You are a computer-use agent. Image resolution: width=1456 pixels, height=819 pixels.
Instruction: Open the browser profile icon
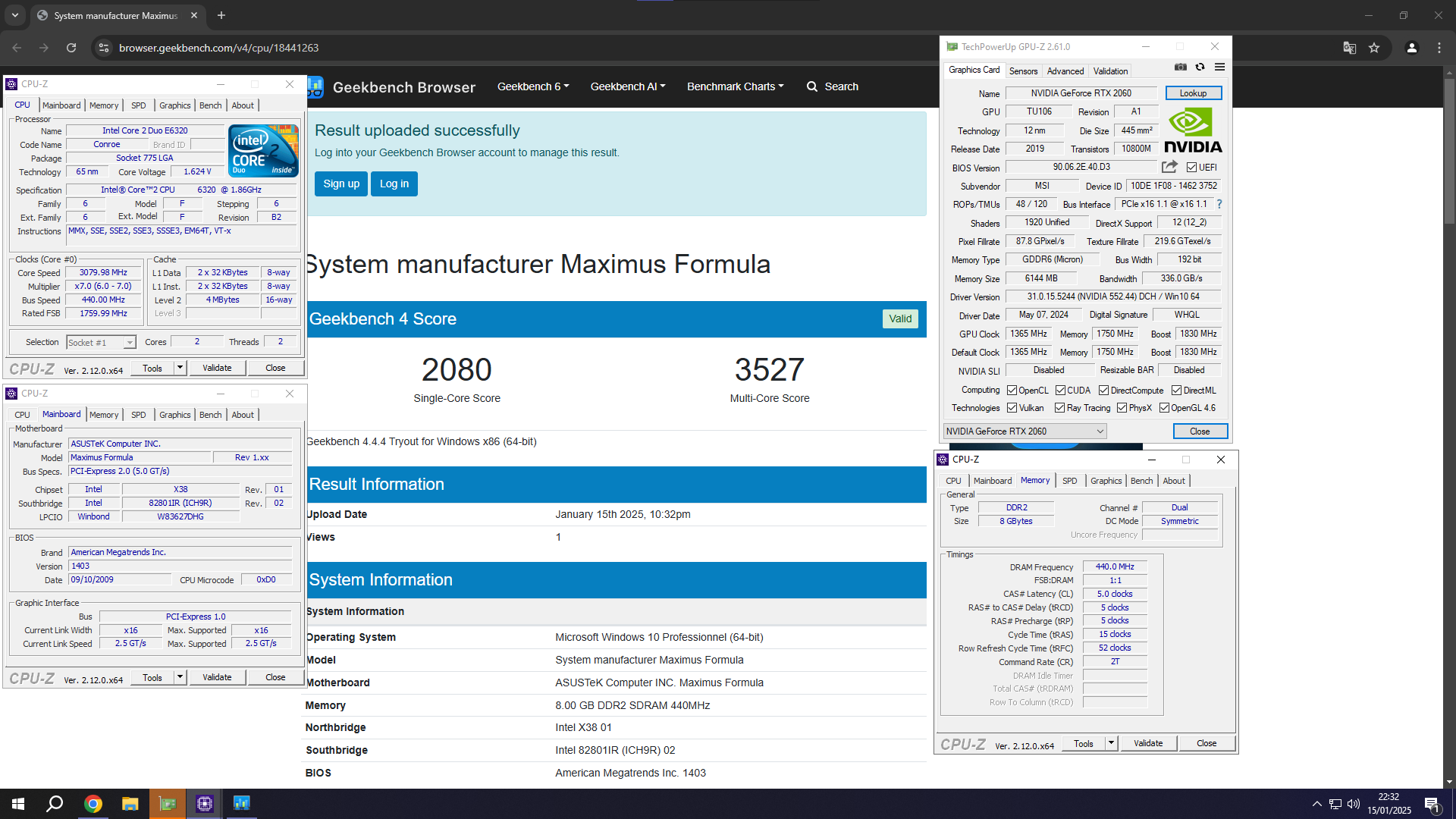(x=1411, y=48)
